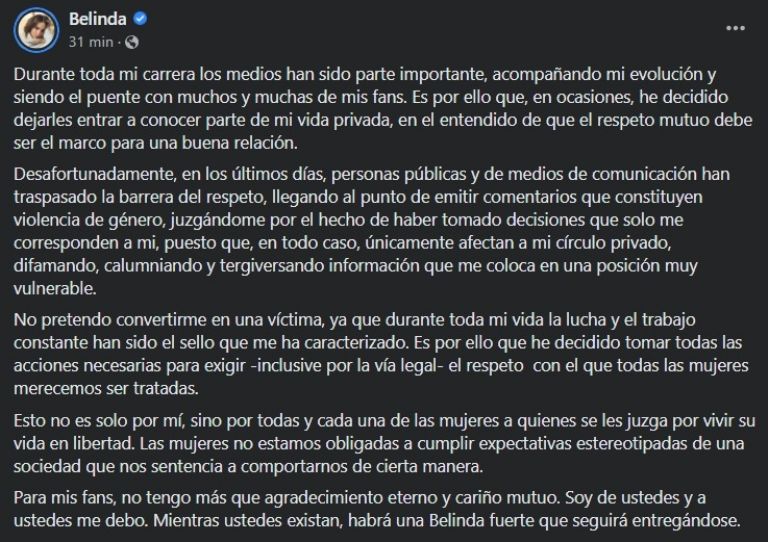Click the line starting 'Esto no es solo por mí'
The width and height of the screenshot is (768, 542).
click(384, 421)
